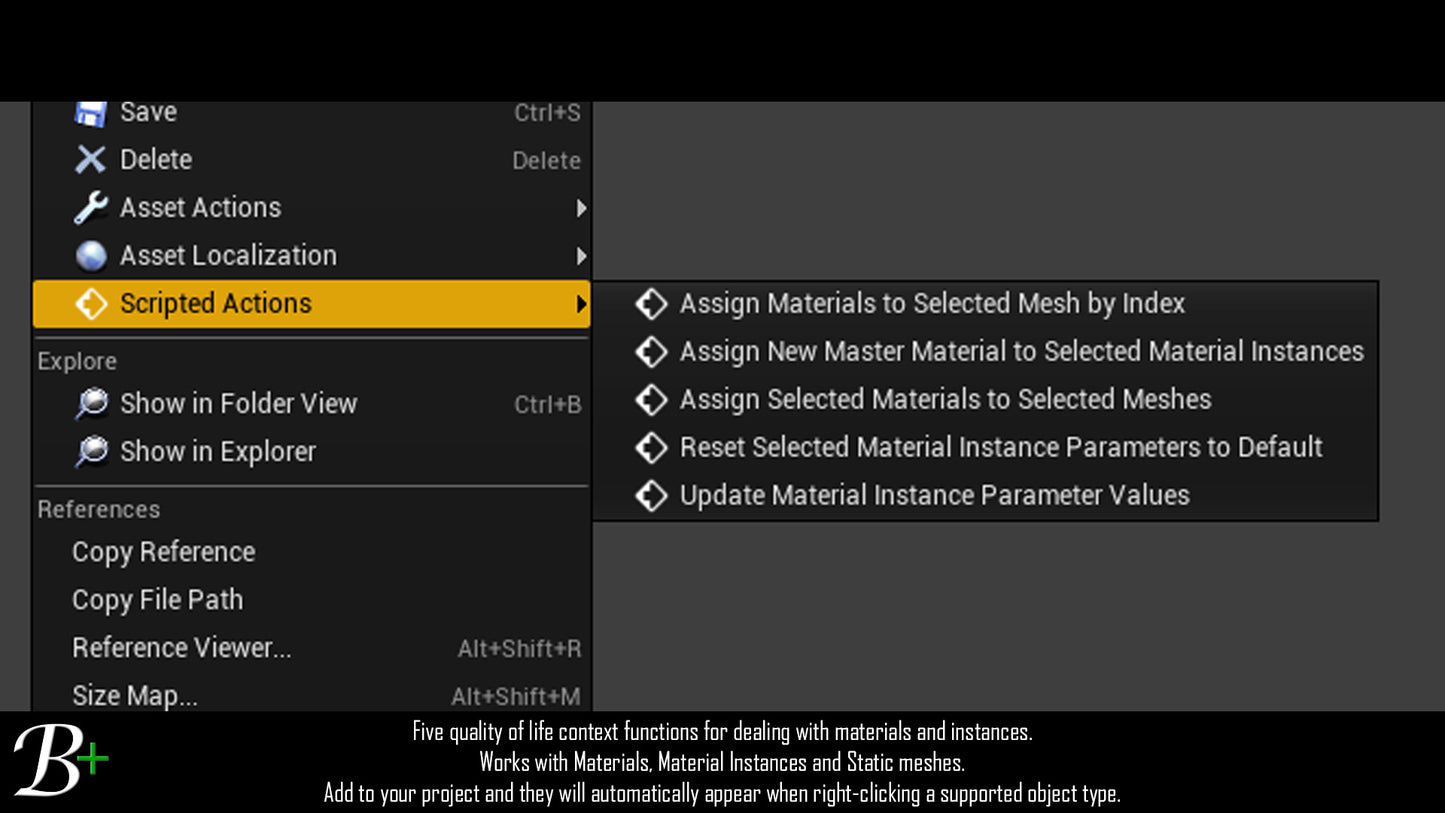Click the magnifier icon for Show in Explorer
The image size is (1445, 813).
point(91,452)
